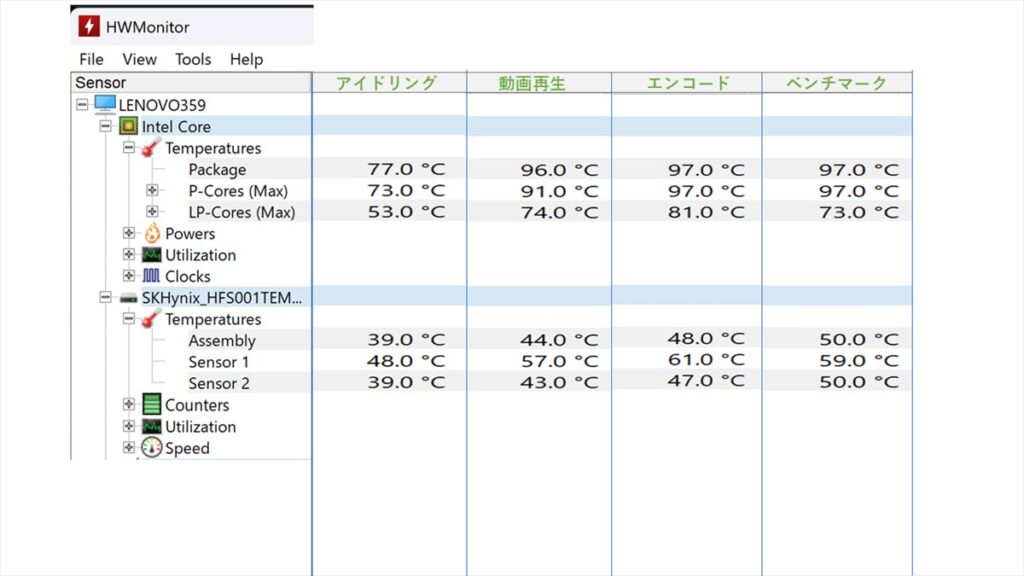
Task: Click the 動画再生 column header
Action: (x=539, y=83)
